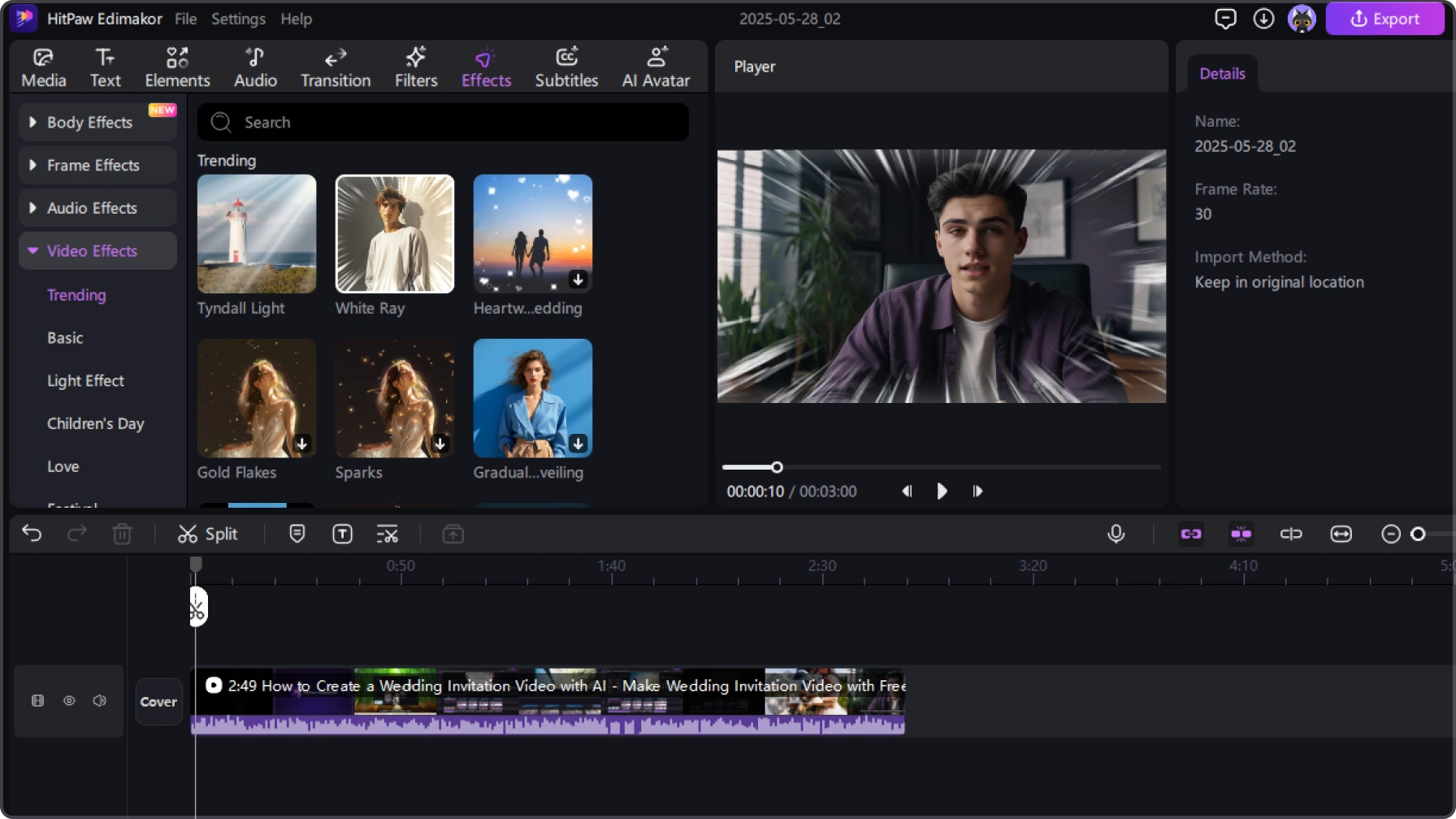Open the feedback message icon
The height and width of the screenshot is (819, 1456).
[1225, 18]
